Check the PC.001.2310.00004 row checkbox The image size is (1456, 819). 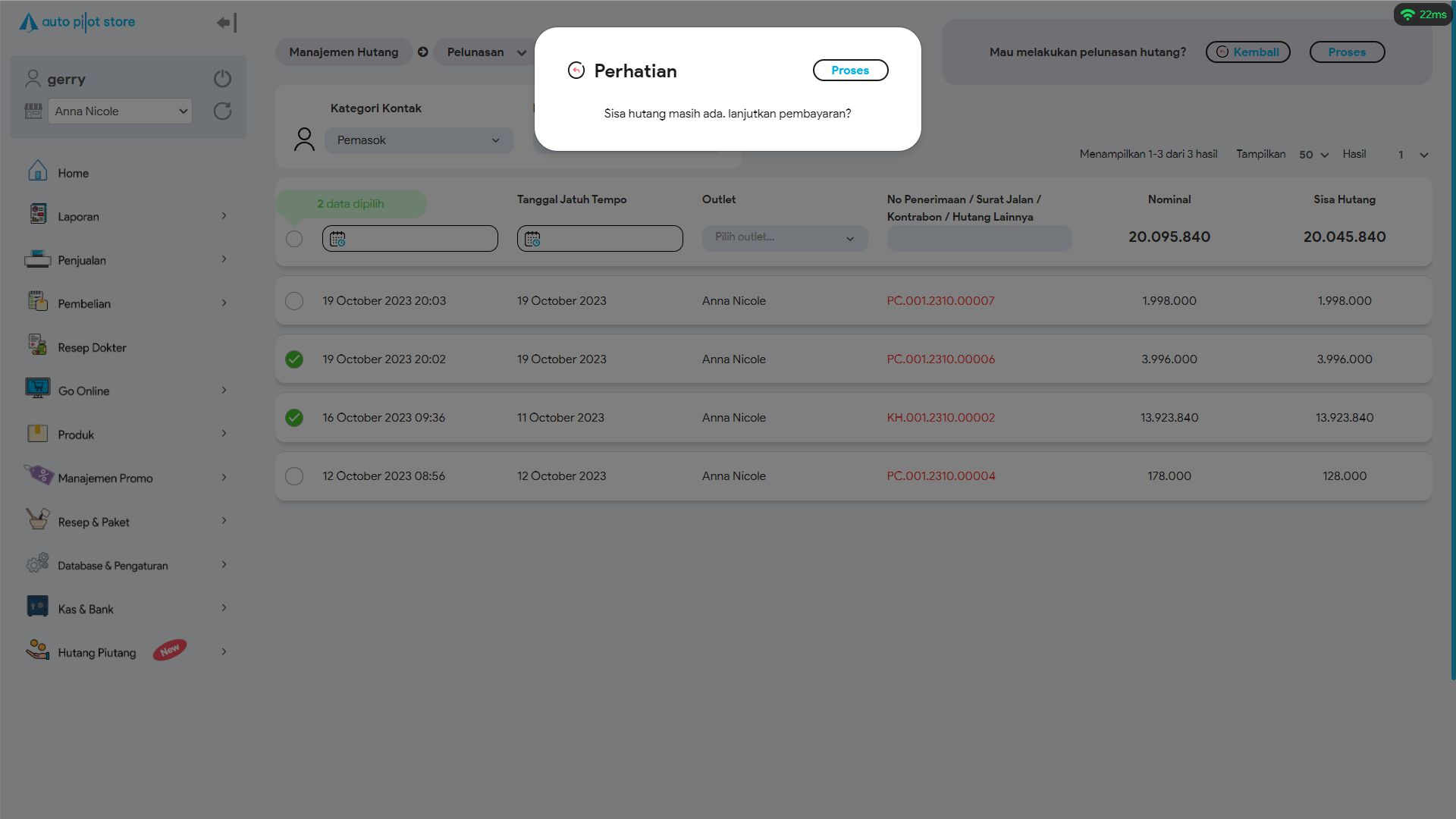coord(294,476)
